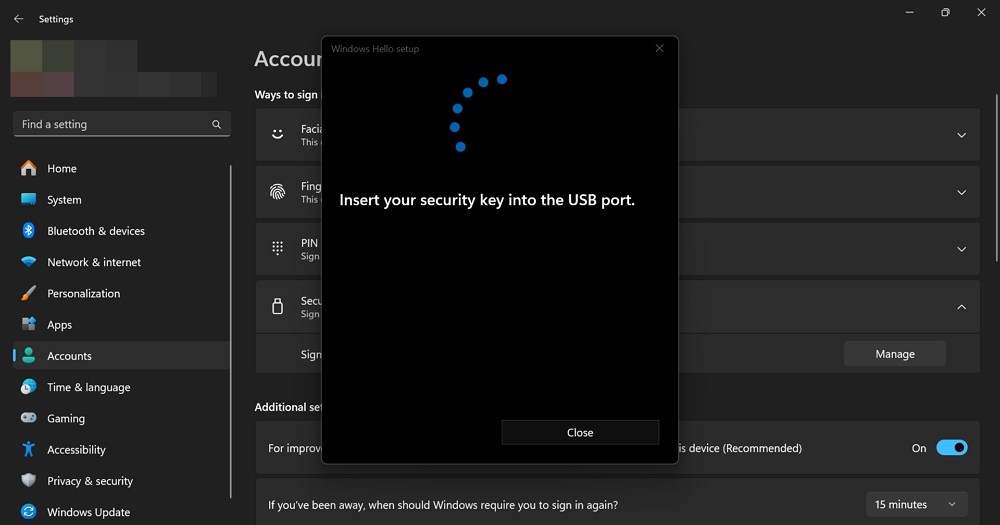Click the Windows Update icon

click(29, 512)
